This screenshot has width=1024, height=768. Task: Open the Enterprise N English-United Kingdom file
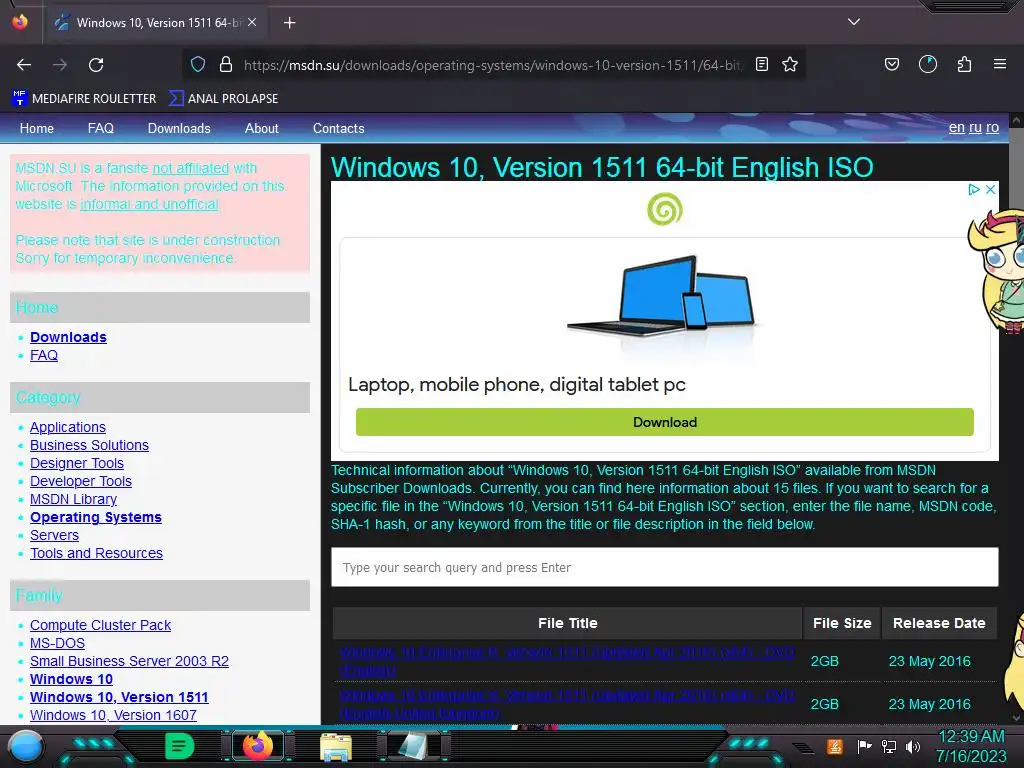click(x=566, y=704)
